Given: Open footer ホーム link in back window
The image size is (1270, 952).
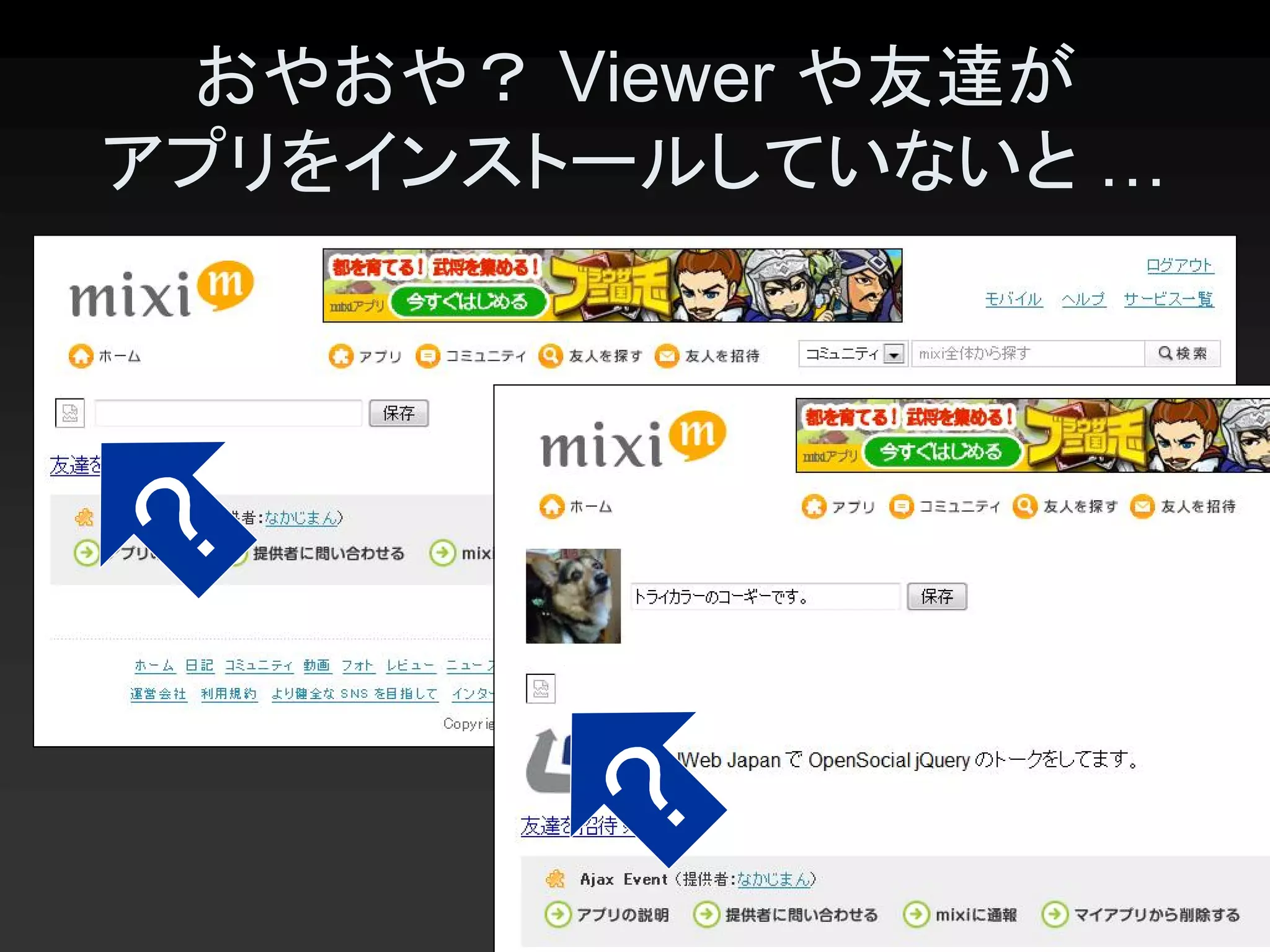Looking at the screenshot, I should coord(155,666).
